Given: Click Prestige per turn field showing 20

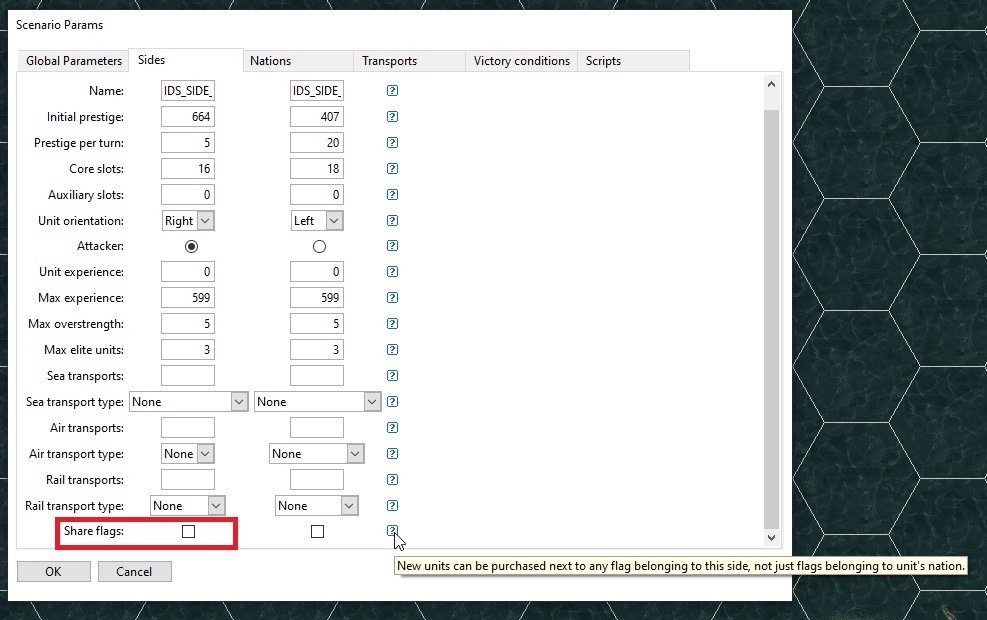Looking at the screenshot, I should [x=317, y=143].
